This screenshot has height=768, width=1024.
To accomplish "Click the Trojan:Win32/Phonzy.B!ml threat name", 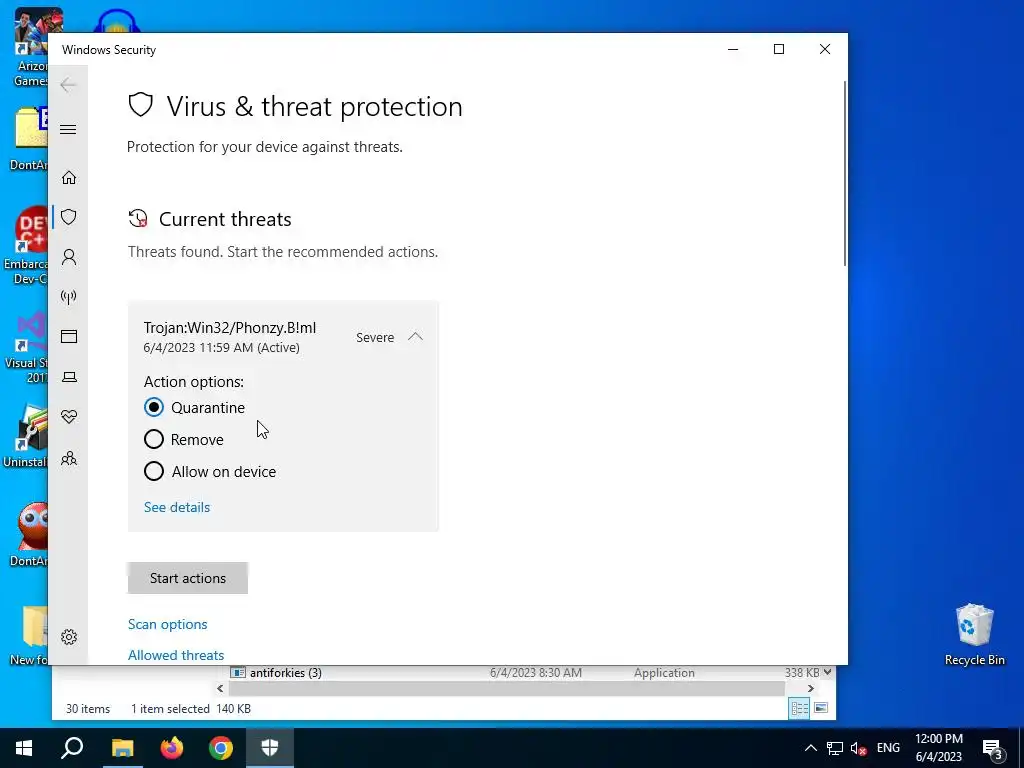I will pyautogui.click(x=230, y=328).
